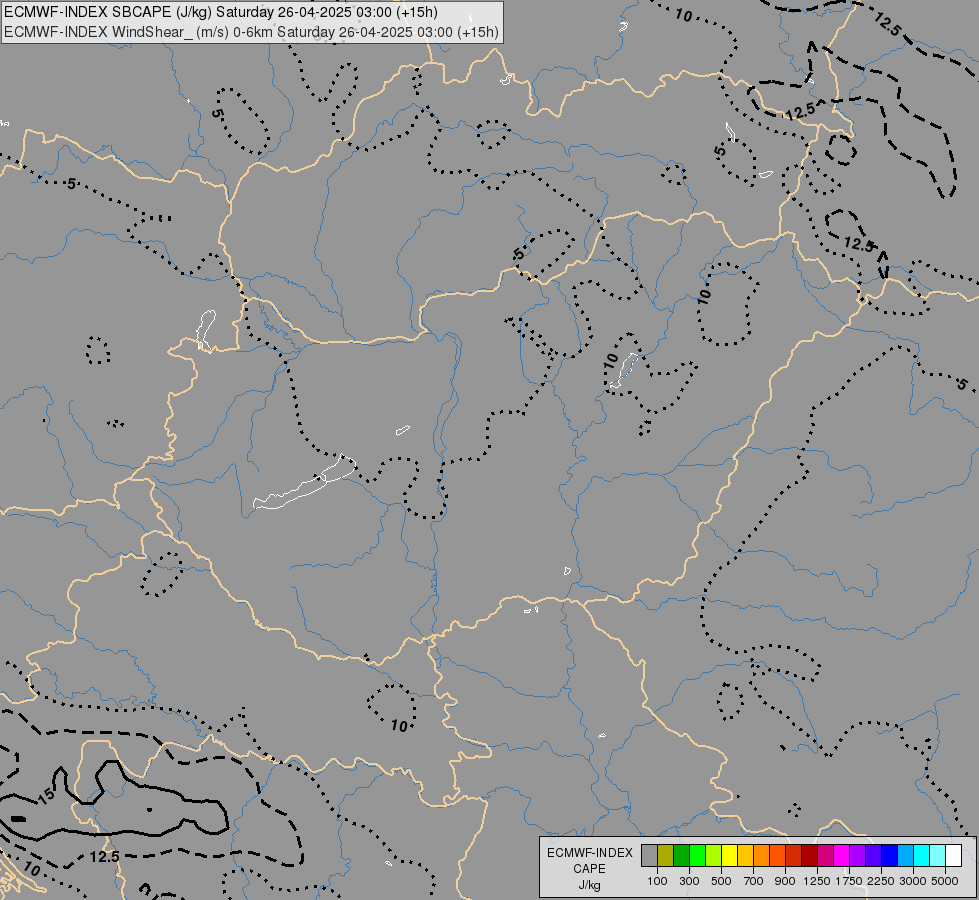Click the bright magenta legend swatch
979x900 pixels.
pyautogui.click(x=842, y=856)
